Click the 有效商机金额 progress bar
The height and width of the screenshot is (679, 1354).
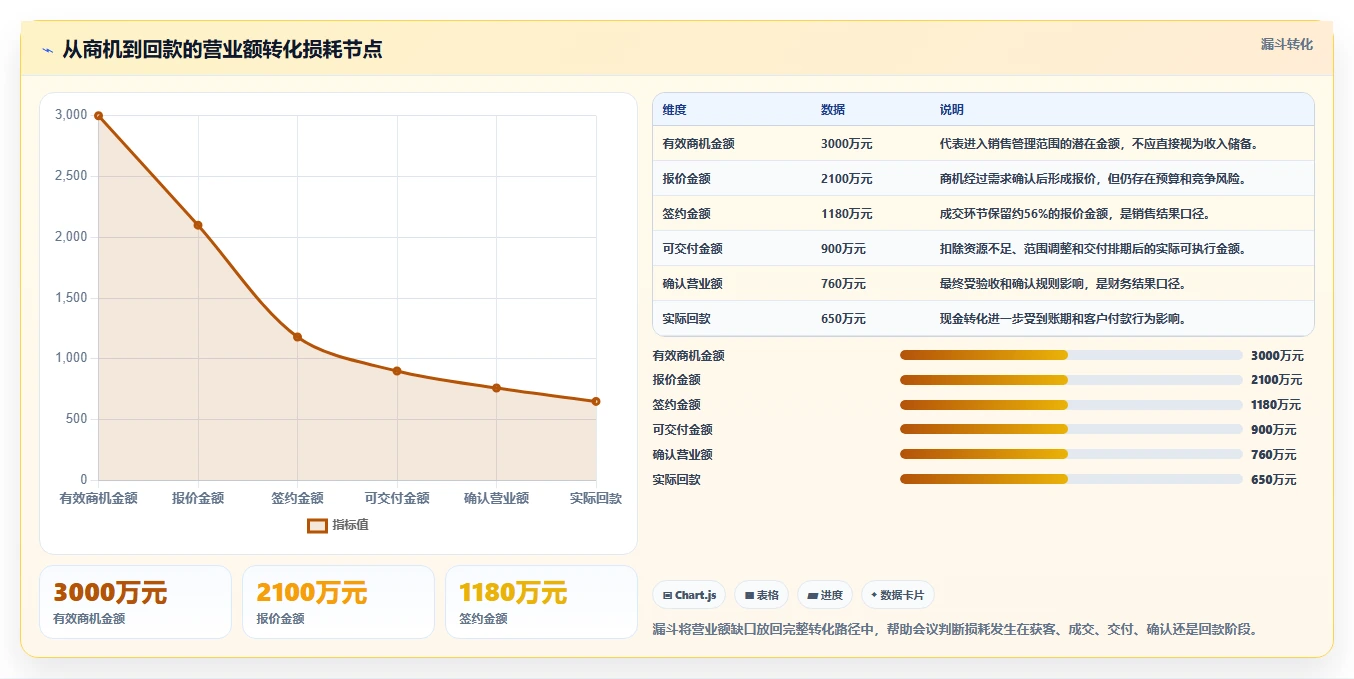(x=1071, y=355)
